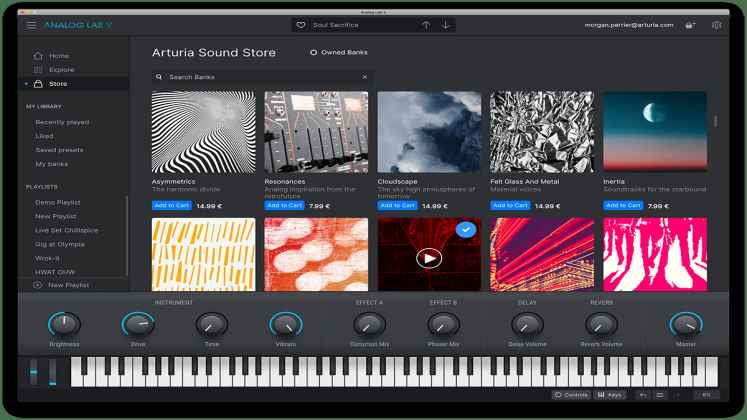Add Cloudscape bank to cart
The image size is (747, 420).
click(397, 205)
